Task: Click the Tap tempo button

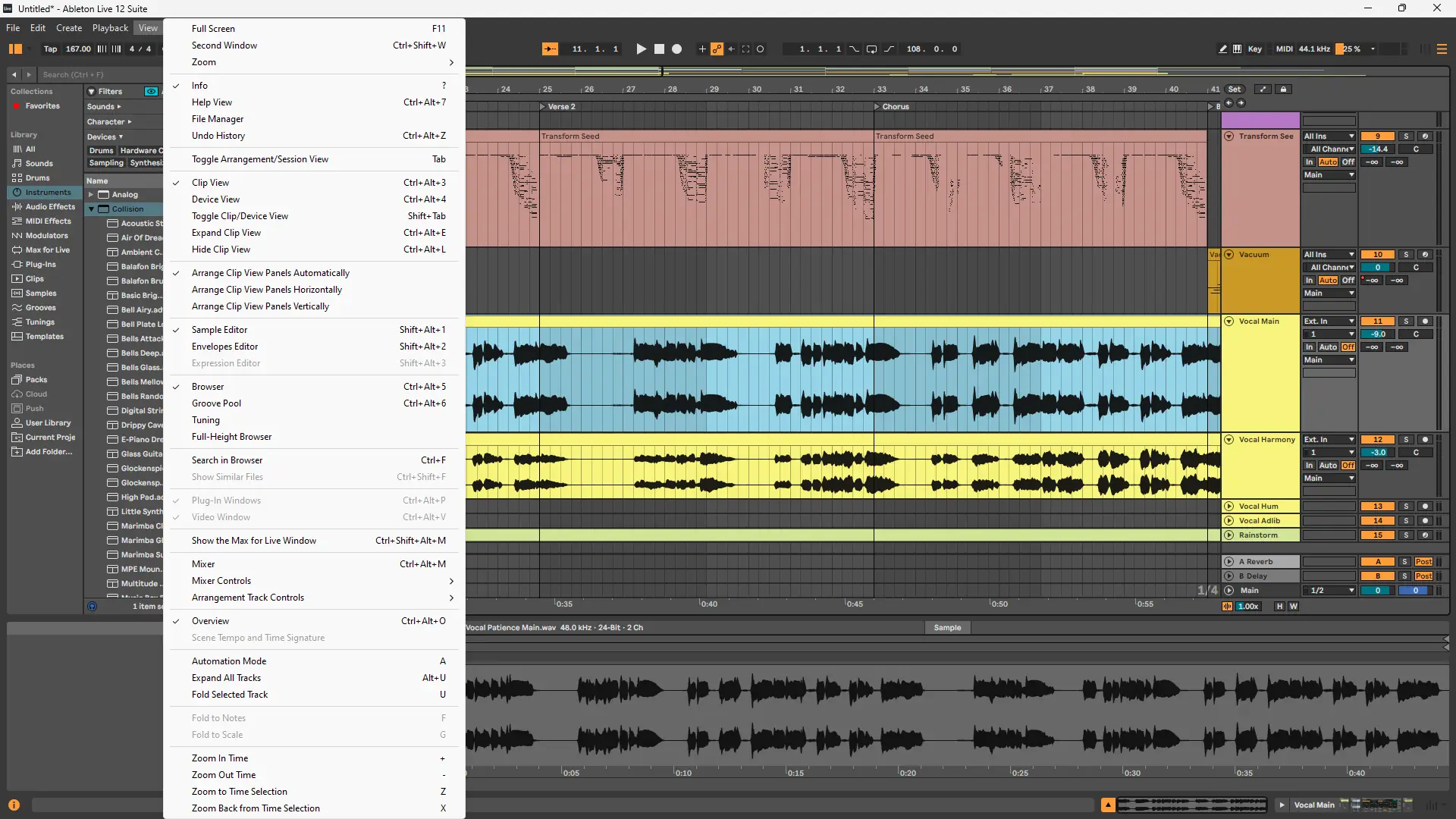Action: point(50,49)
